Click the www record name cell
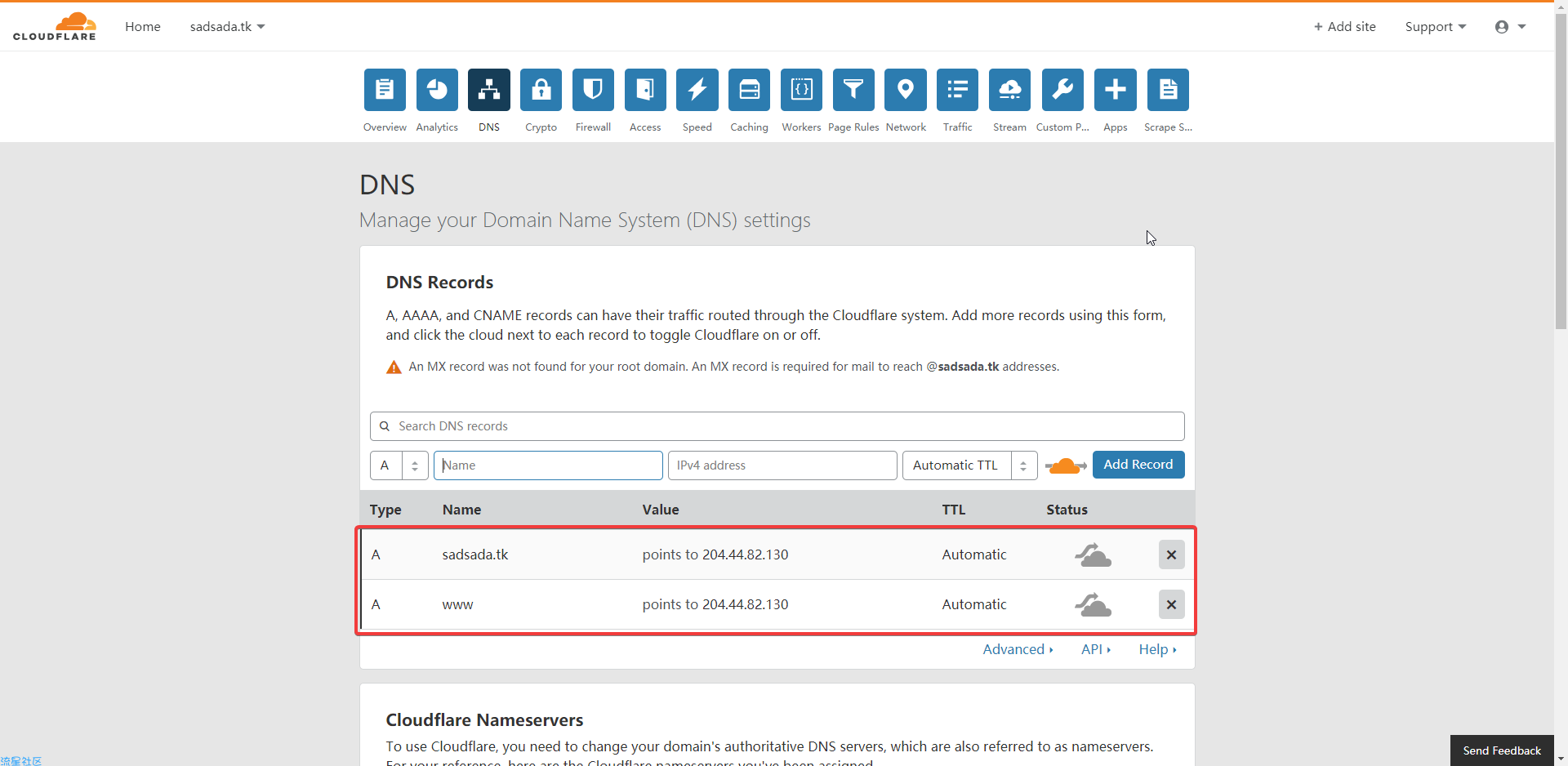1568x766 pixels. click(457, 604)
